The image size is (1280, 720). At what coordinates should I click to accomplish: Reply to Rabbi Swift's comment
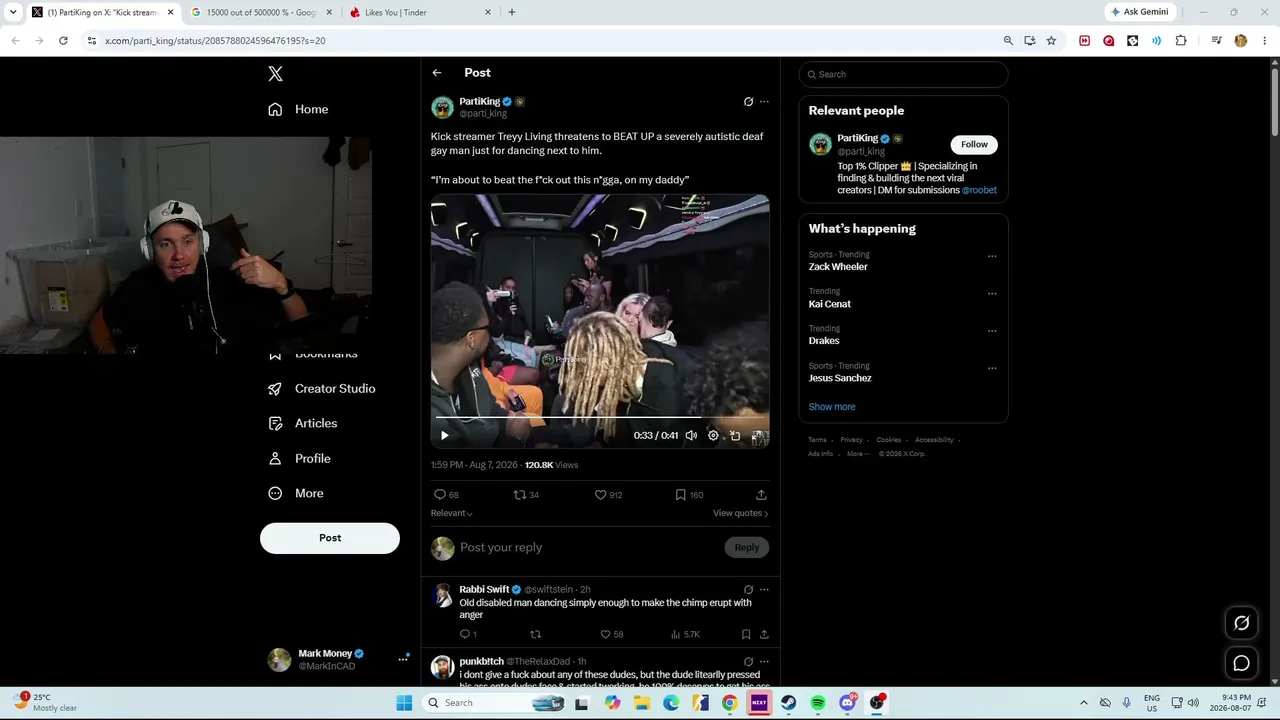467,635
